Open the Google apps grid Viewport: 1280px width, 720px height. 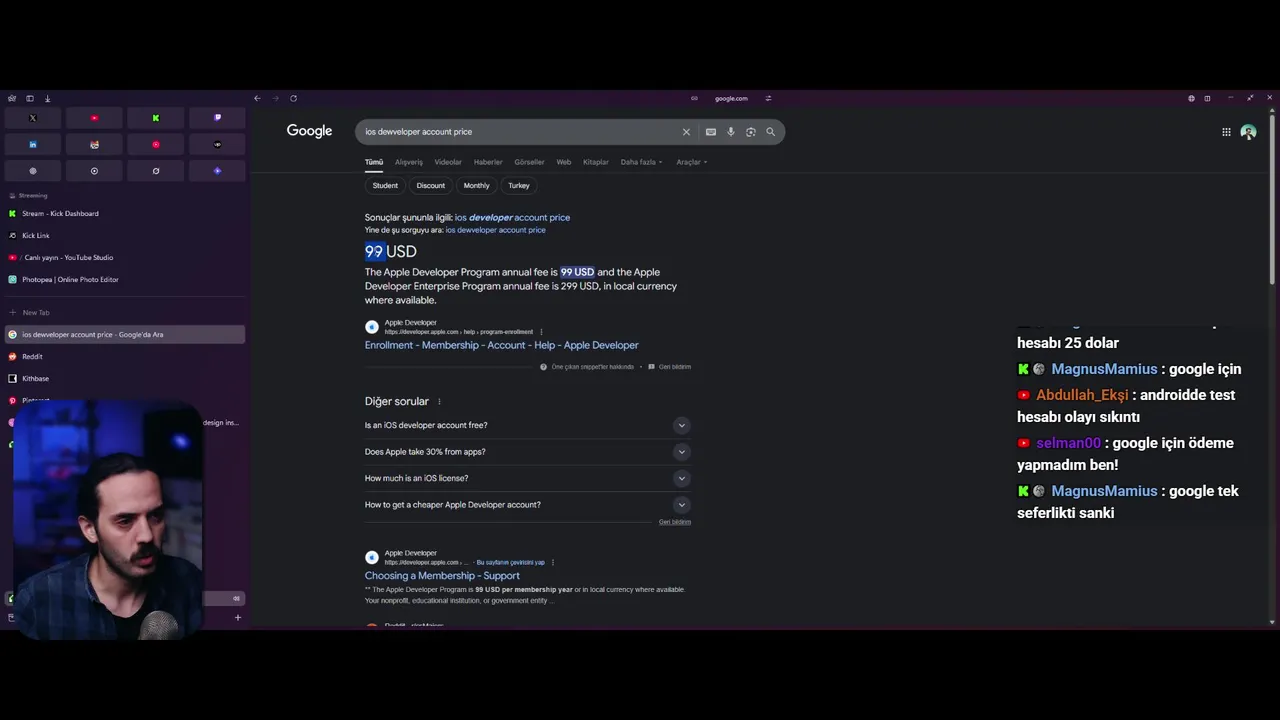1226,132
